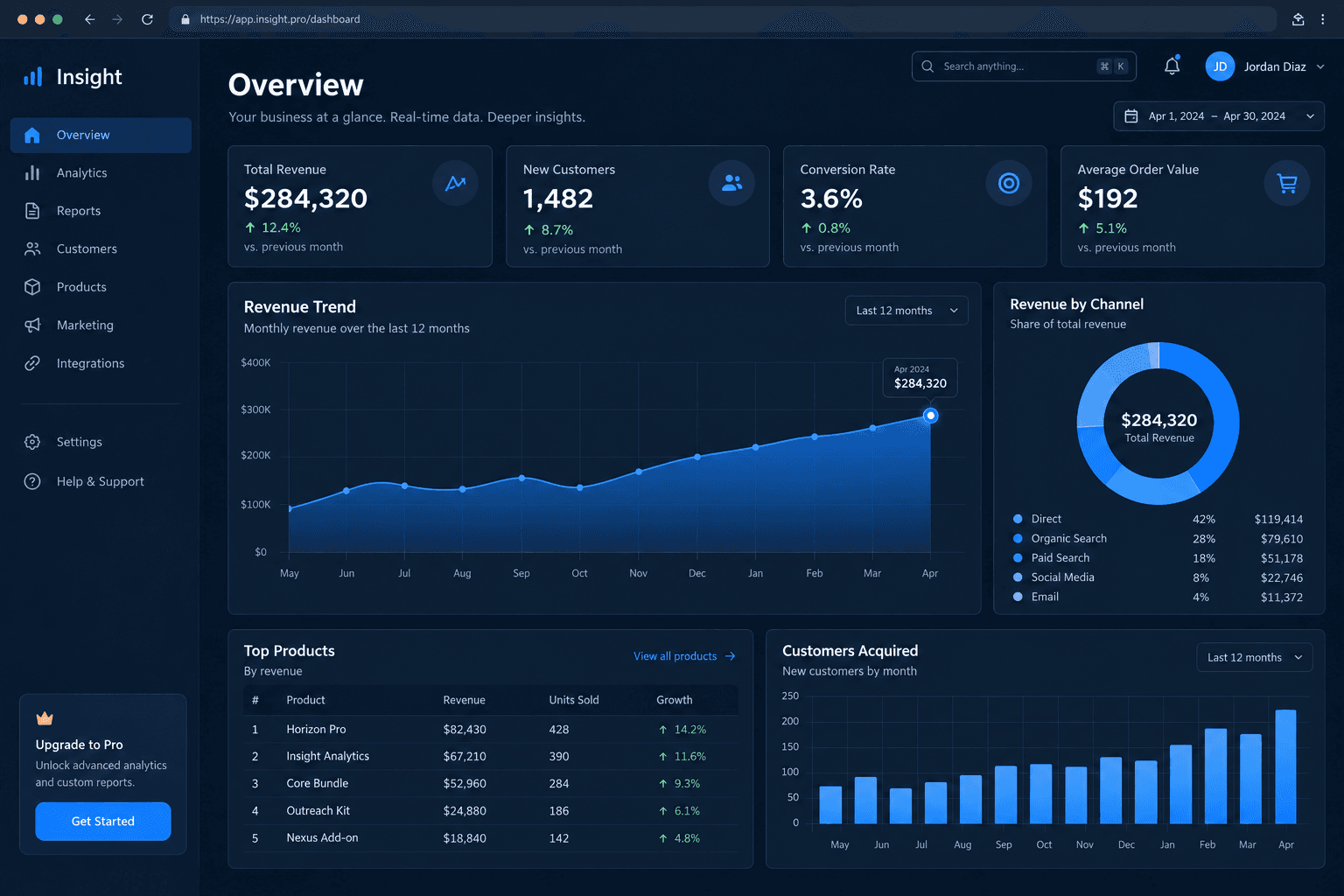Click the calendar icon in date range

(1131, 116)
